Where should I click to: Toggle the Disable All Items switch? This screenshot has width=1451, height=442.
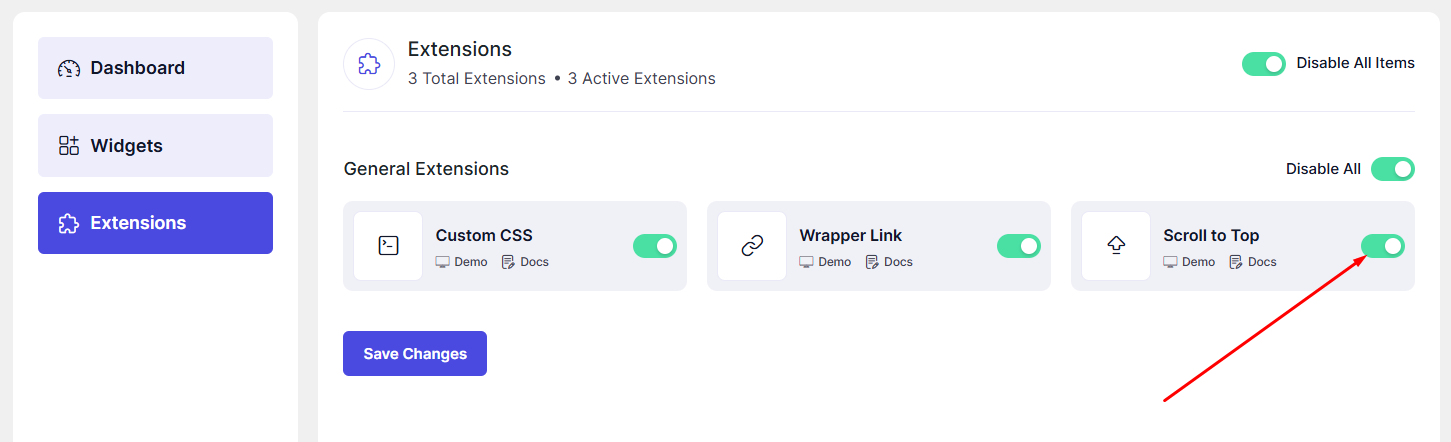1264,64
